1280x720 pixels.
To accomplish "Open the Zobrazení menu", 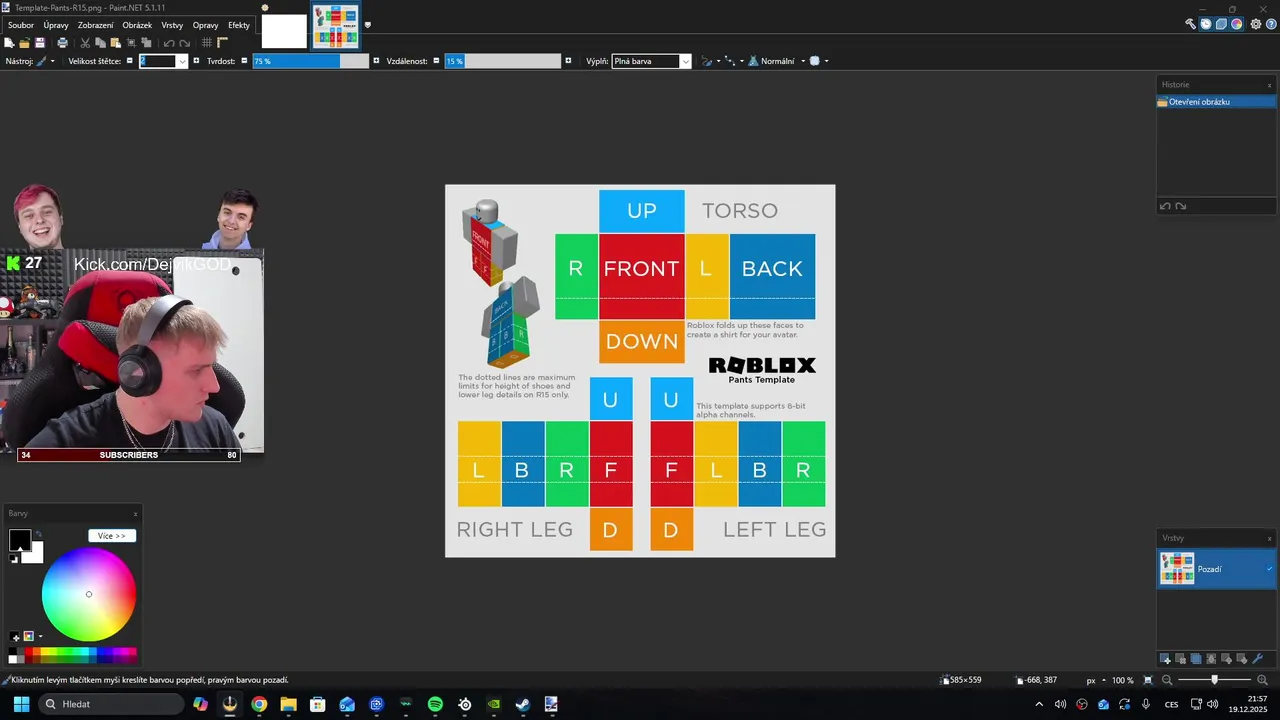I will (x=96, y=25).
